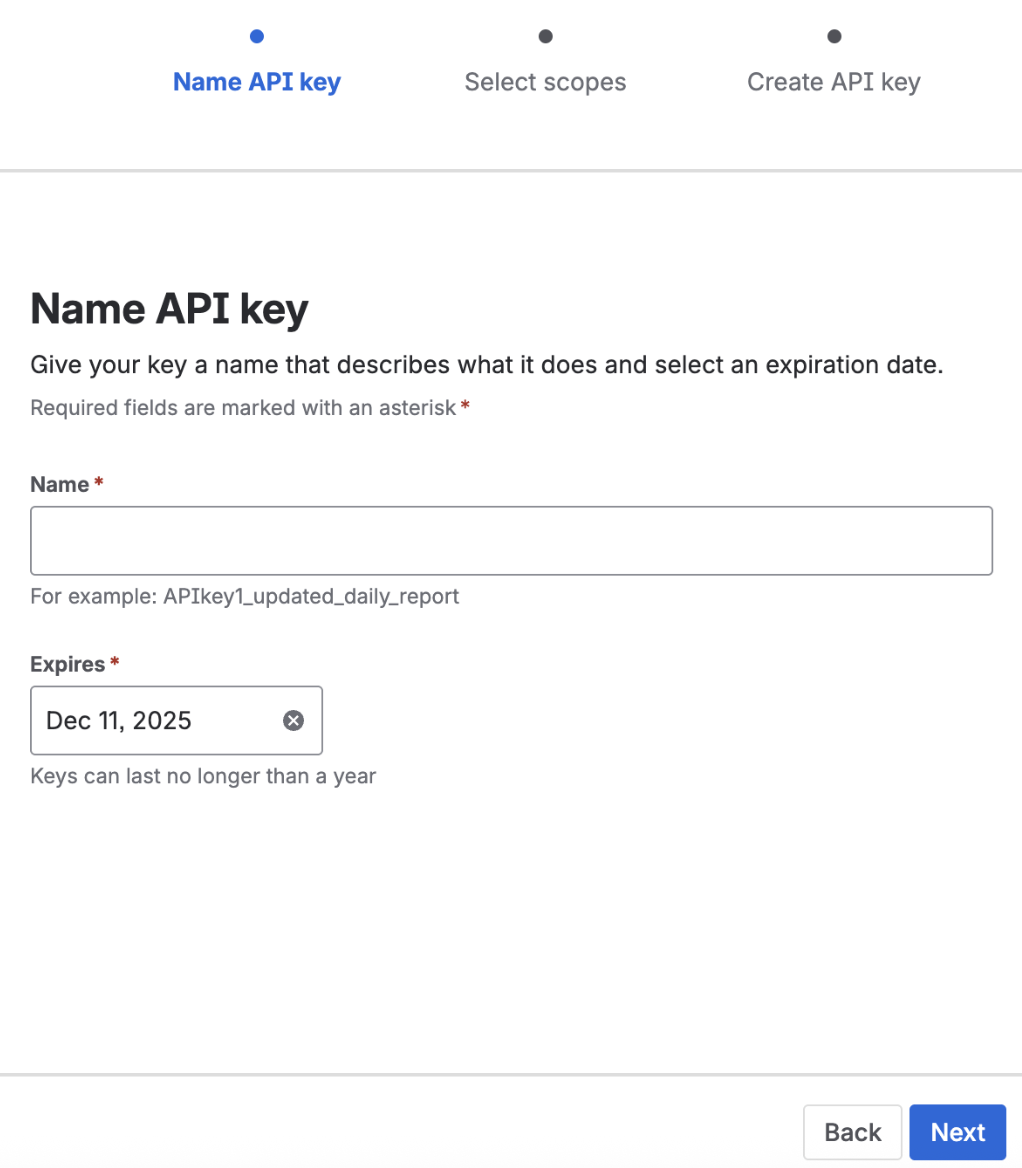Click the blue step dot above Name API key
This screenshot has height=1168, width=1022.
[257, 37]
